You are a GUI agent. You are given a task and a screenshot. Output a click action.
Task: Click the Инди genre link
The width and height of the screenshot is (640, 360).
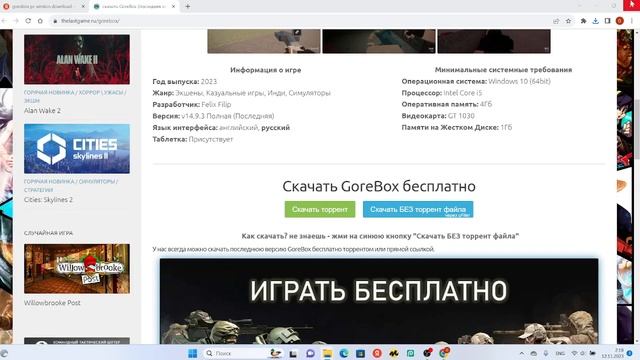click(x=276, y=93)
